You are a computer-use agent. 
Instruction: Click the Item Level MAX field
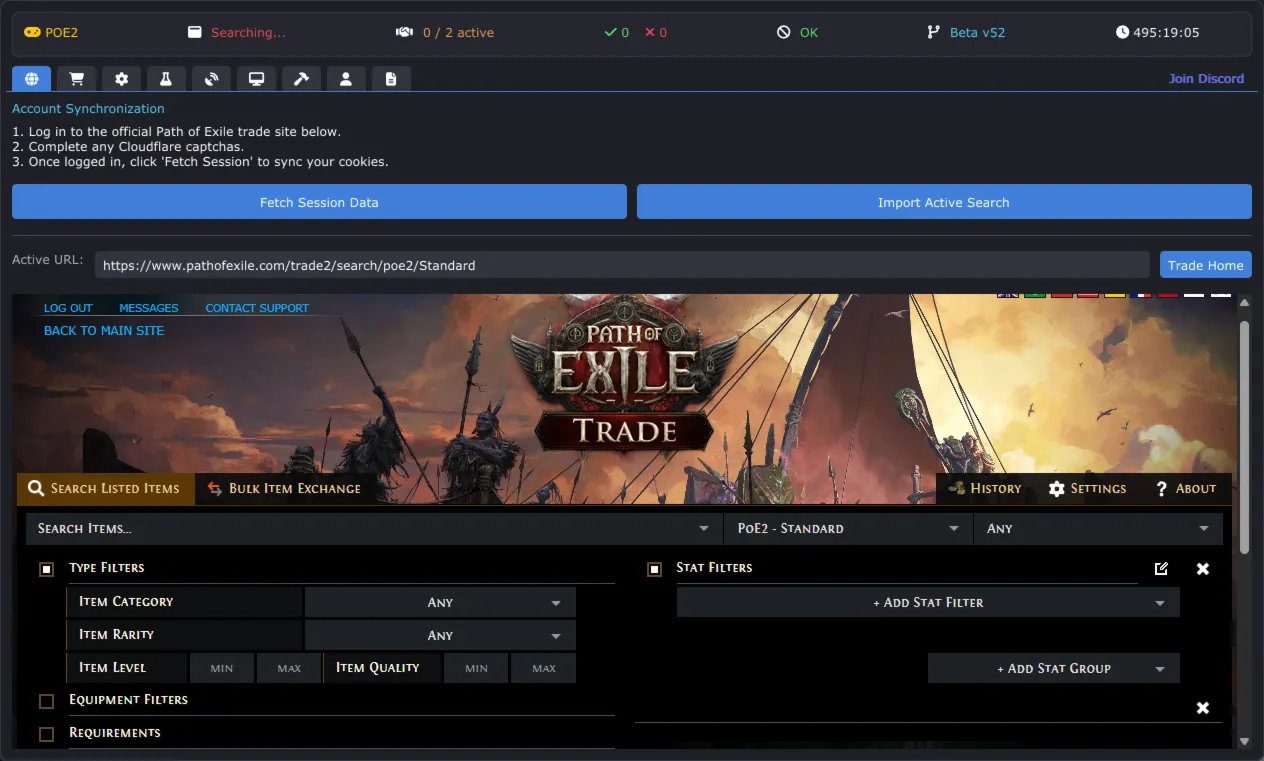click(x=289, y=668)
